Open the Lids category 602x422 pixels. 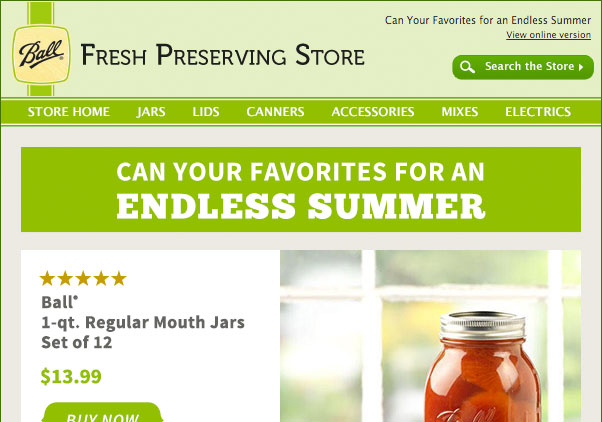coord(206,112)
